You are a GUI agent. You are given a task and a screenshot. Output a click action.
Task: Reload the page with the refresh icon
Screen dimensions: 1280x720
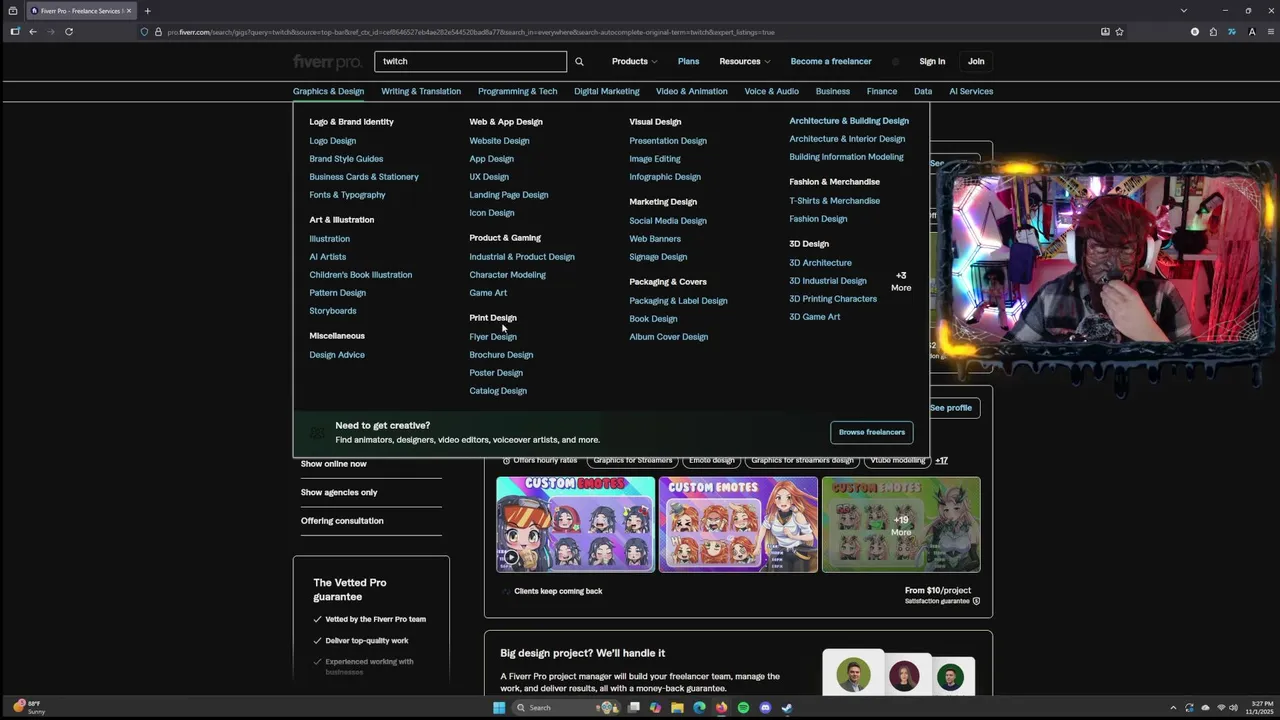pos(69,32)
